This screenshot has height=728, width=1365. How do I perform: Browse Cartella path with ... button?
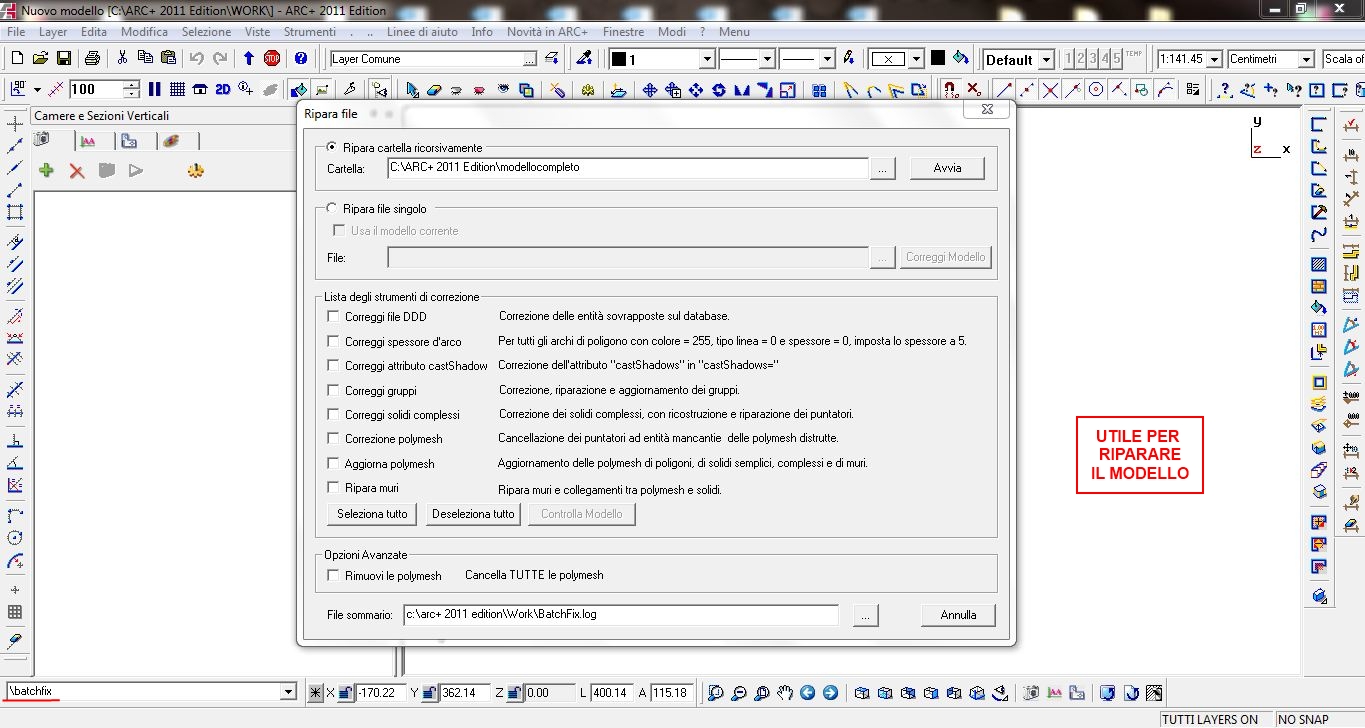coord(881,168)
